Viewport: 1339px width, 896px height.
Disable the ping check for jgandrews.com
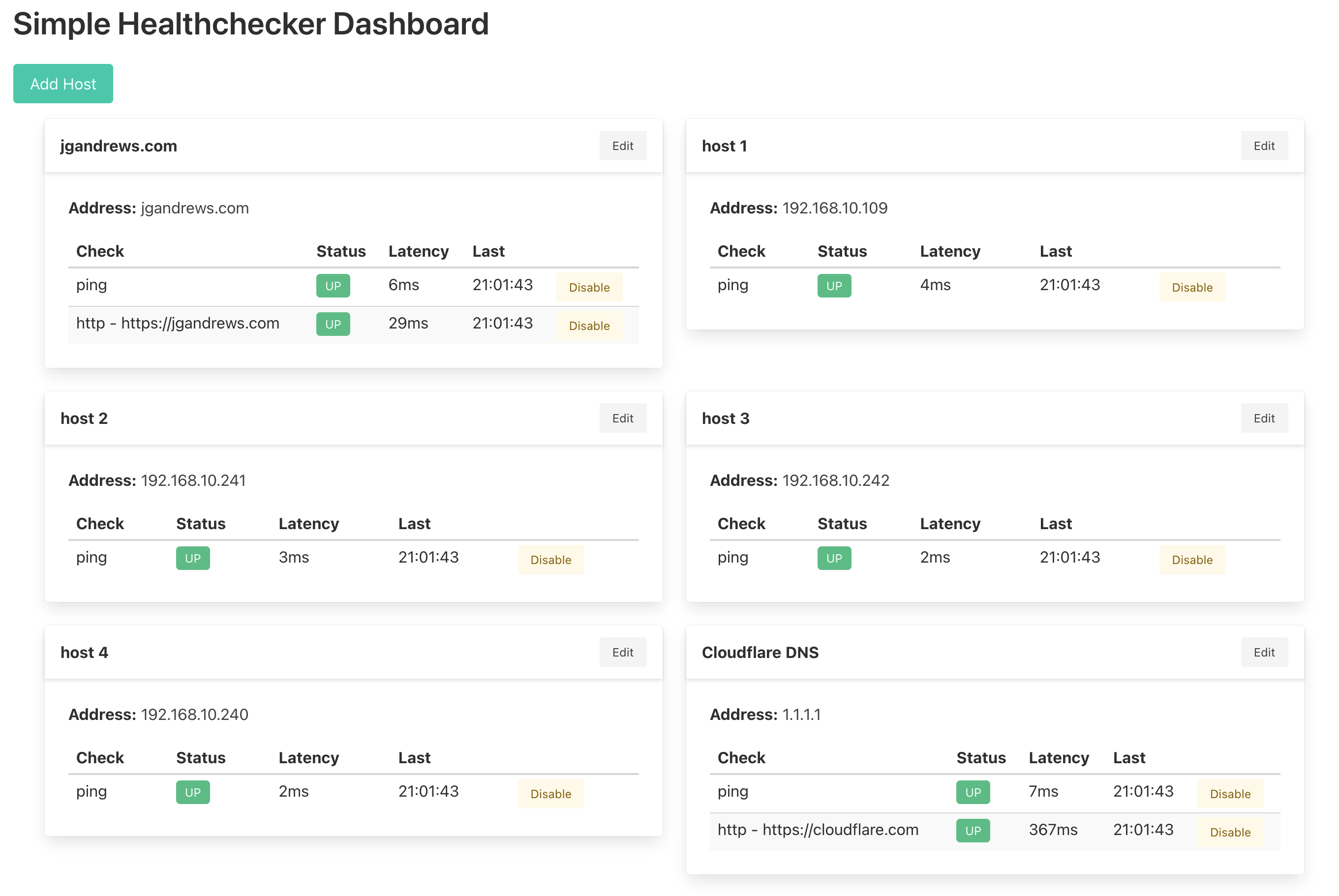click(589, 287)
